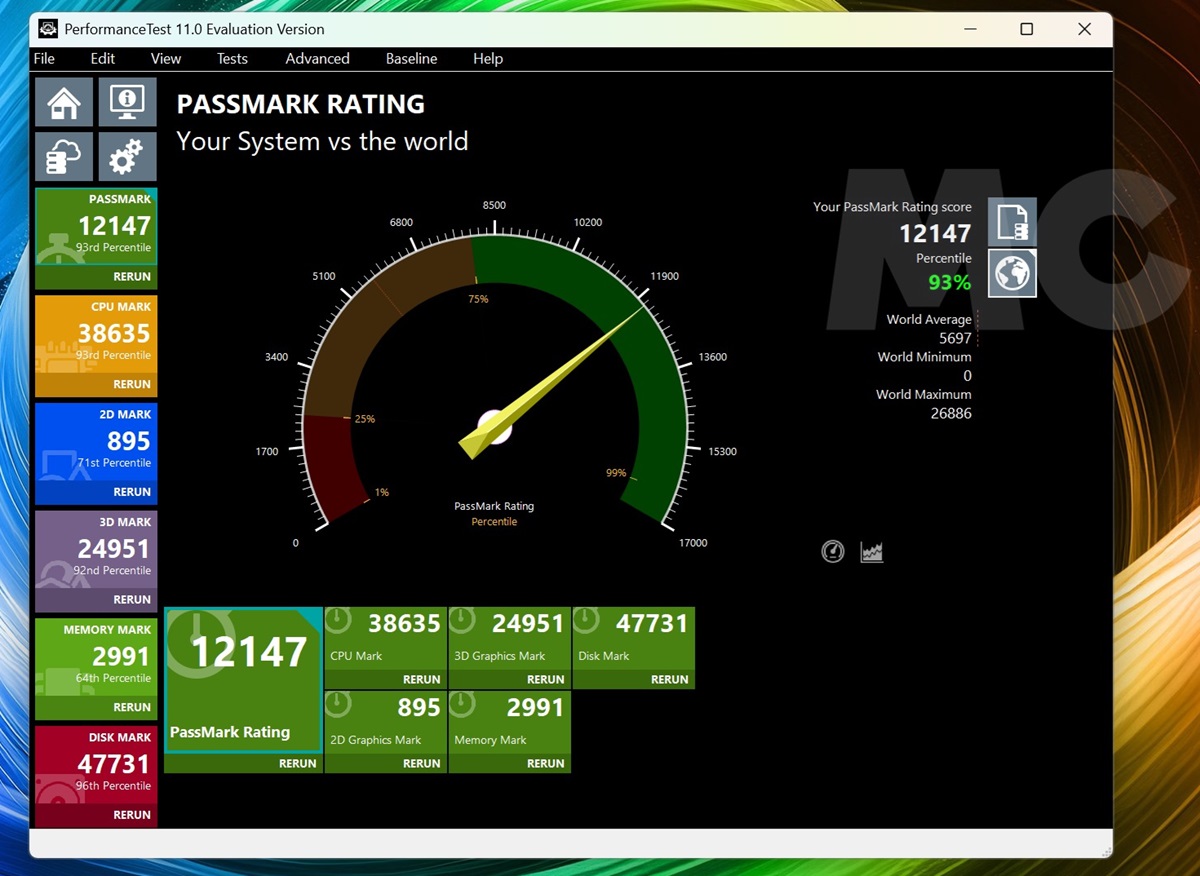The height and width of the screenshot is (876, 1200).
Task: Switch to the gauge view icon
Action: [833, 552]
